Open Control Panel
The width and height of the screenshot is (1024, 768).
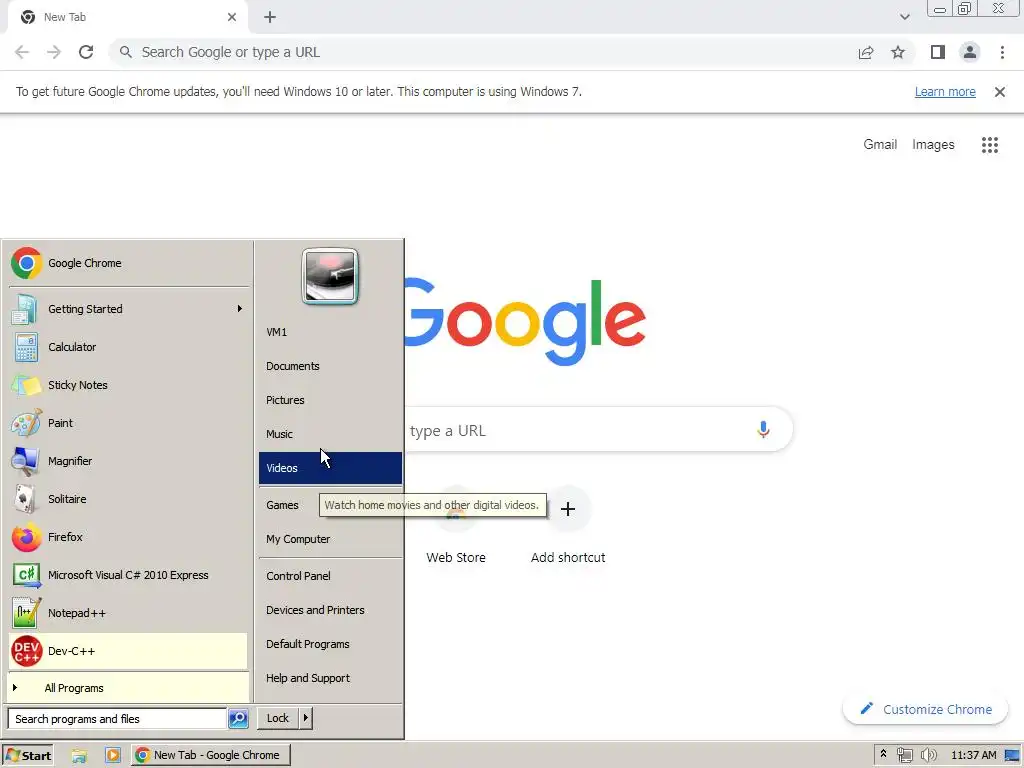[x=330, y=576]
